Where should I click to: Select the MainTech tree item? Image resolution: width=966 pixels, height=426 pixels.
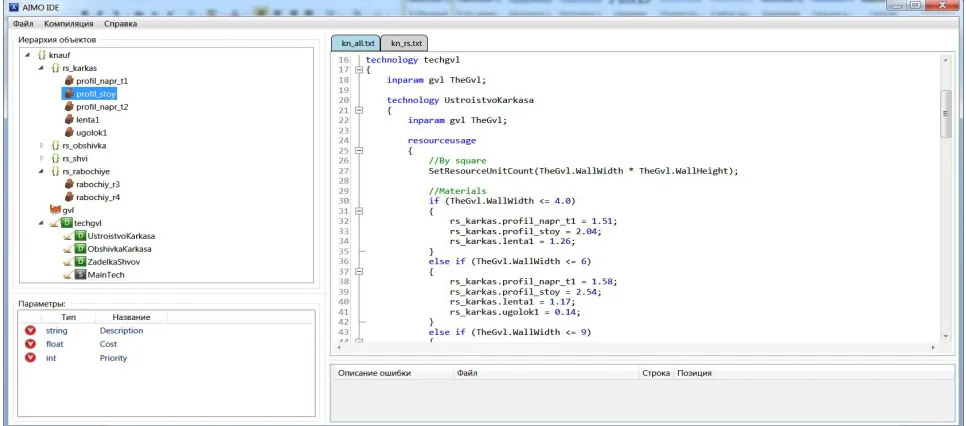click(x=106, y=275)
